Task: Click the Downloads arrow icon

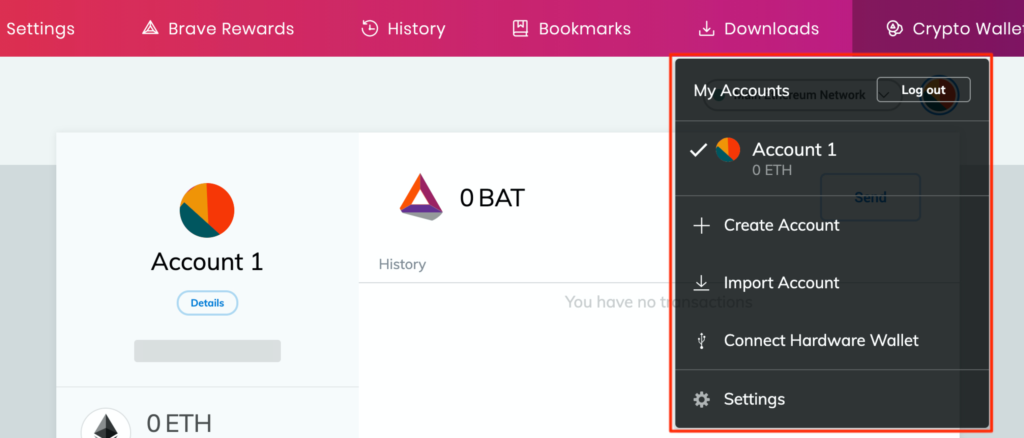Action: click(706, 29)
